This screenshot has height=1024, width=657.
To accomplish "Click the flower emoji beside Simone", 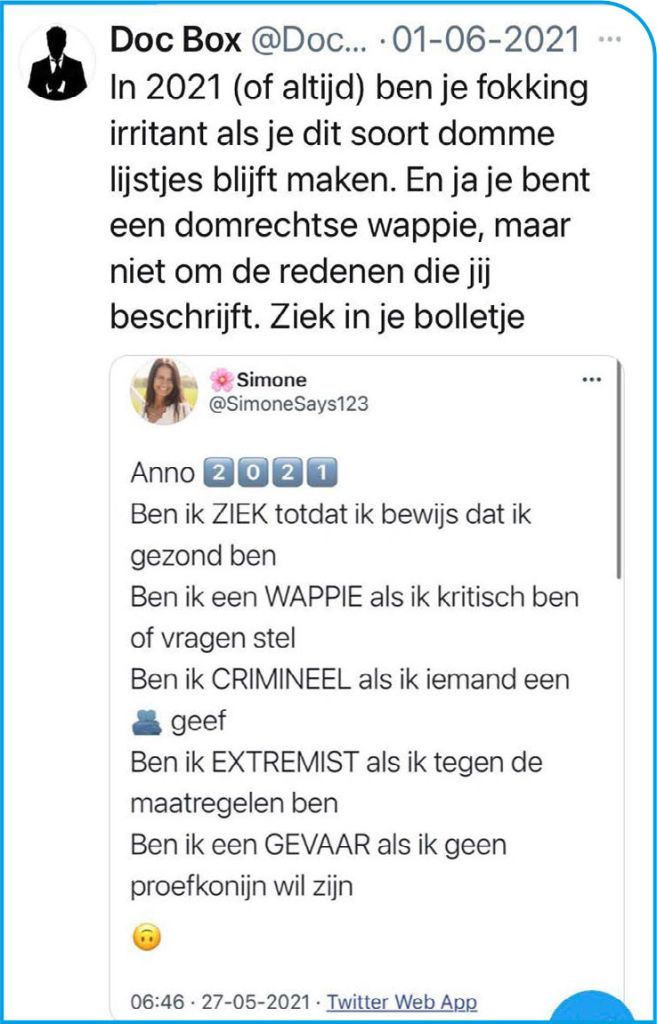I will coord(221,380).
